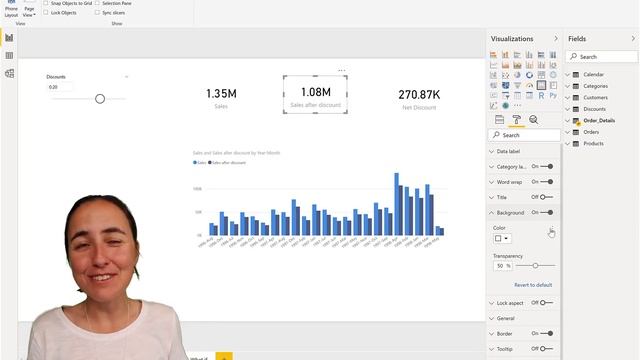Click Revert to default link
Viewport: 640px width, 360px height.
[x=533, y=285]
